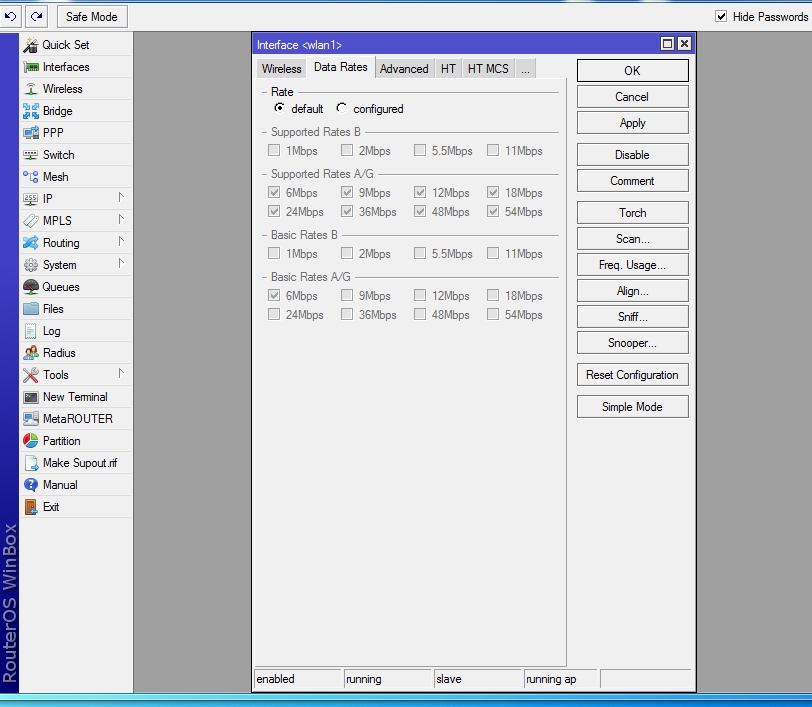The width and height of the screenshot is (812, 707).
Task: Show more tabs via the '...' button
Action: (x=525, y=69)
